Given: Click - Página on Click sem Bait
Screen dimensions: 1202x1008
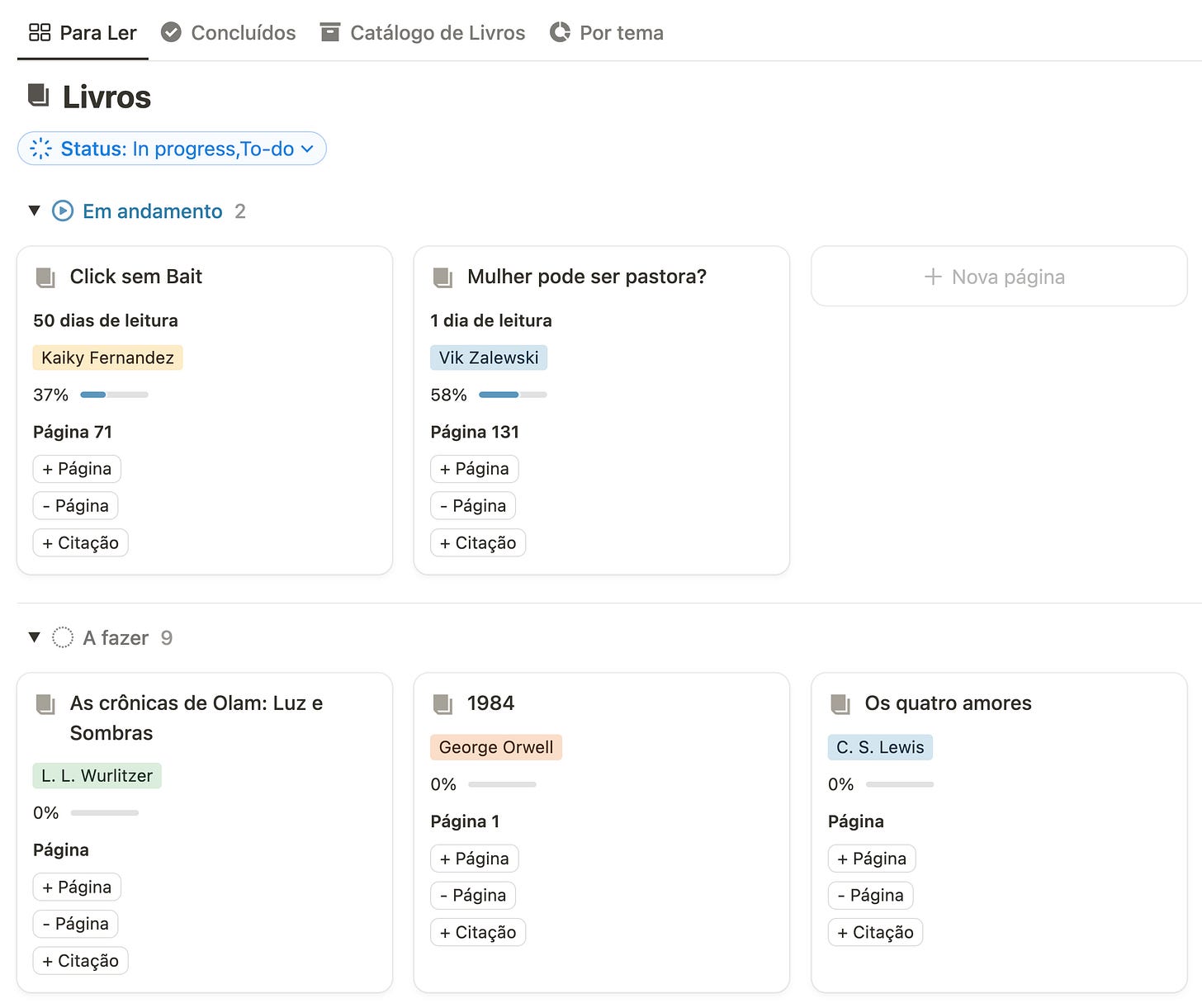Looking at the screenshot, I should point(76,506).
